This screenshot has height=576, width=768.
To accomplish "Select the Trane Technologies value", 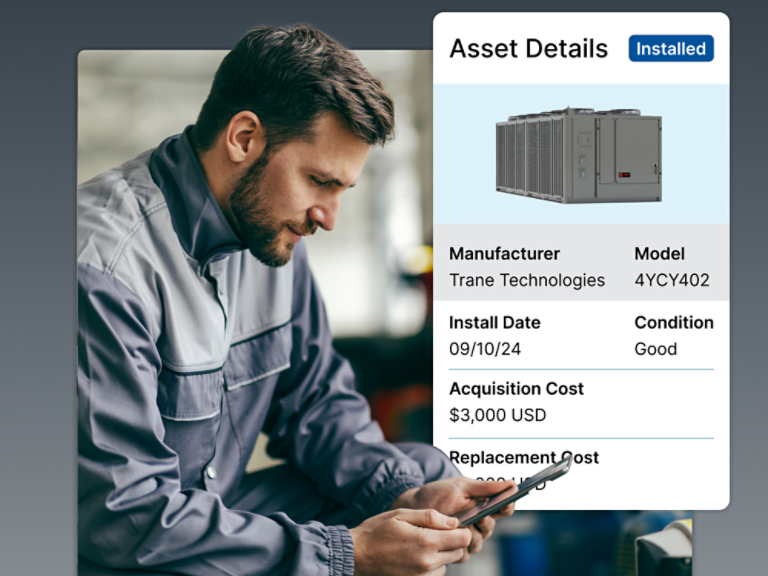I will [x=527, y=280].
